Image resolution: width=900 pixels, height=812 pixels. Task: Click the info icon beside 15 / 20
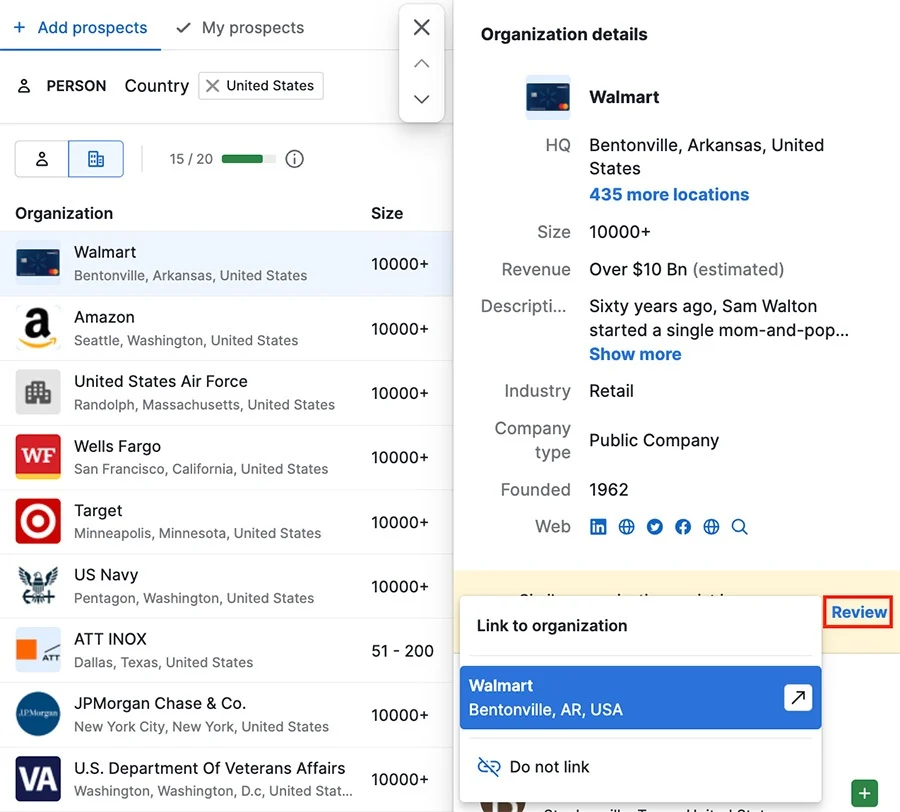[294, 159]
